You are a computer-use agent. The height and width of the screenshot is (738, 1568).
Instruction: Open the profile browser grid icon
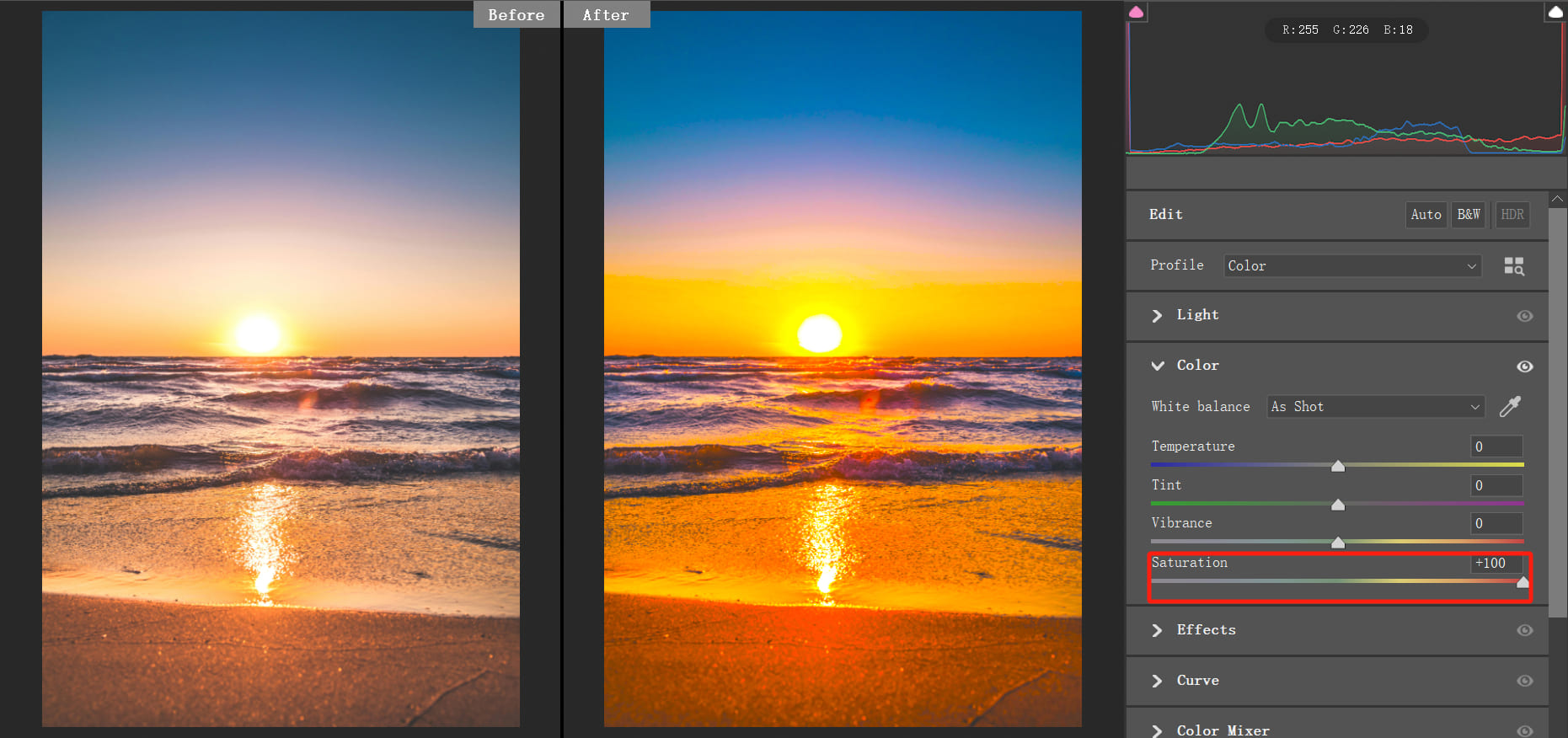point(1513,266)
